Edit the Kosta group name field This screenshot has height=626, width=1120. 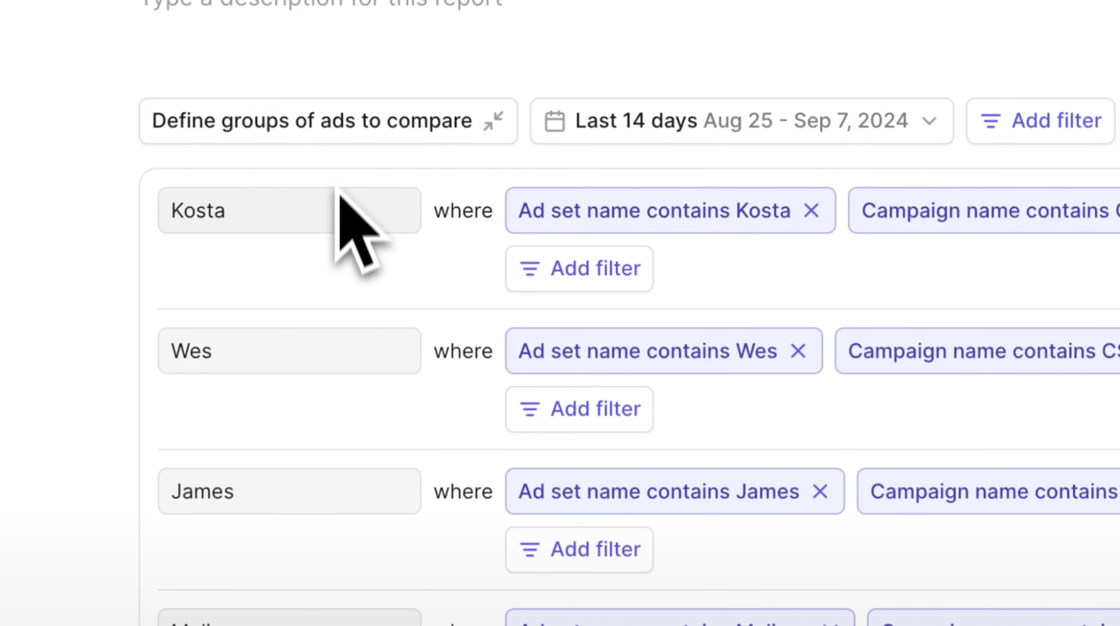point(250,211)
